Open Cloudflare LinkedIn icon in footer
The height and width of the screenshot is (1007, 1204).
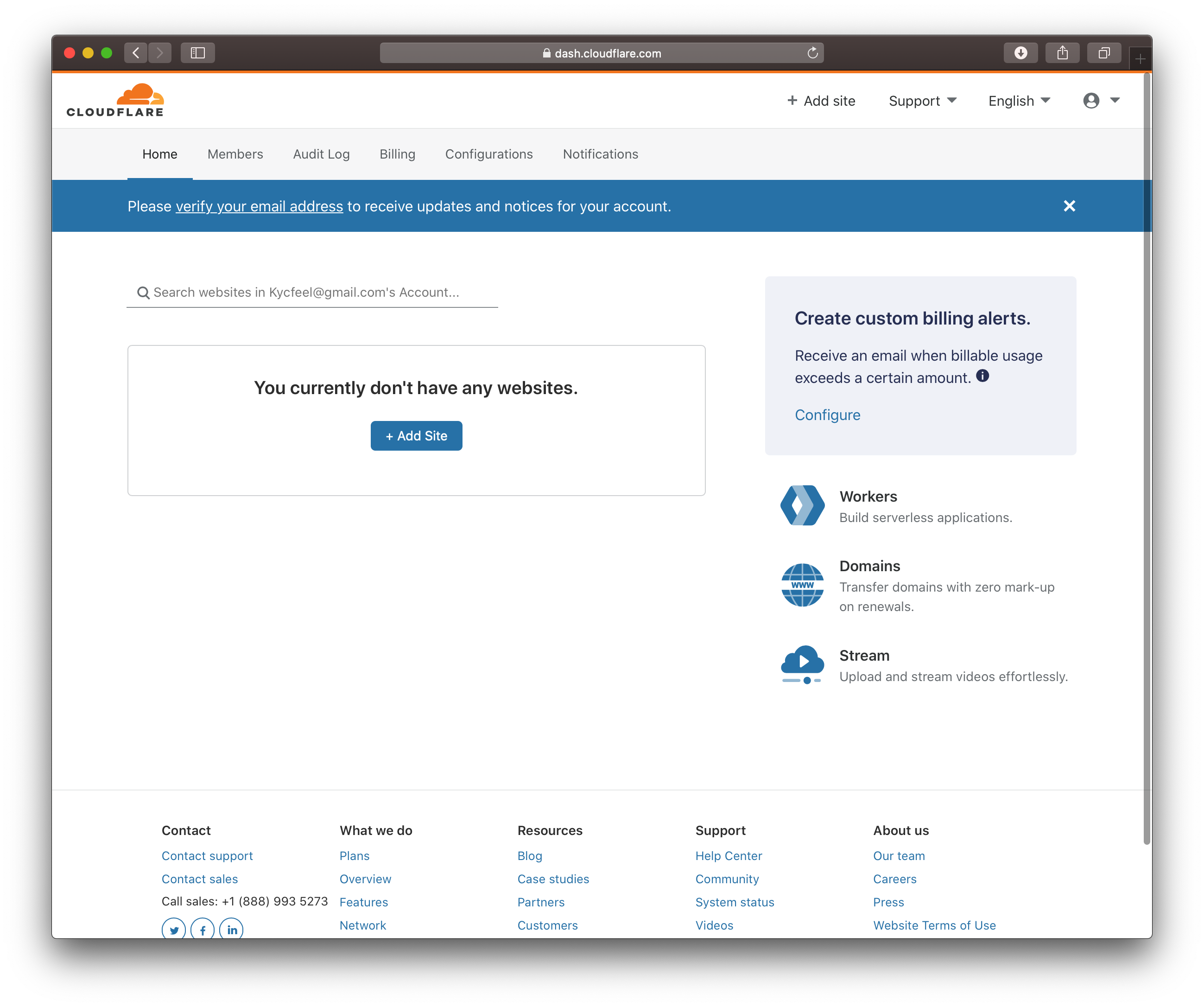pyautogui.click(x=232, y=930)
